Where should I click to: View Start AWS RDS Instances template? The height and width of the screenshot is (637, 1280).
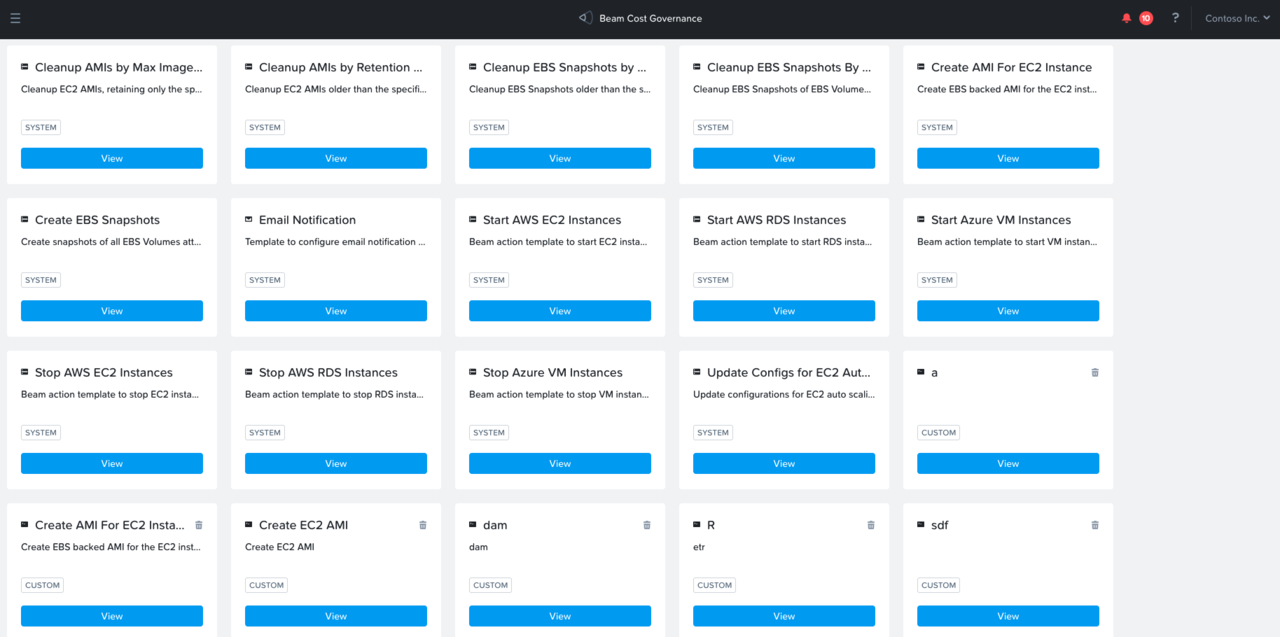tap(784, 311)
